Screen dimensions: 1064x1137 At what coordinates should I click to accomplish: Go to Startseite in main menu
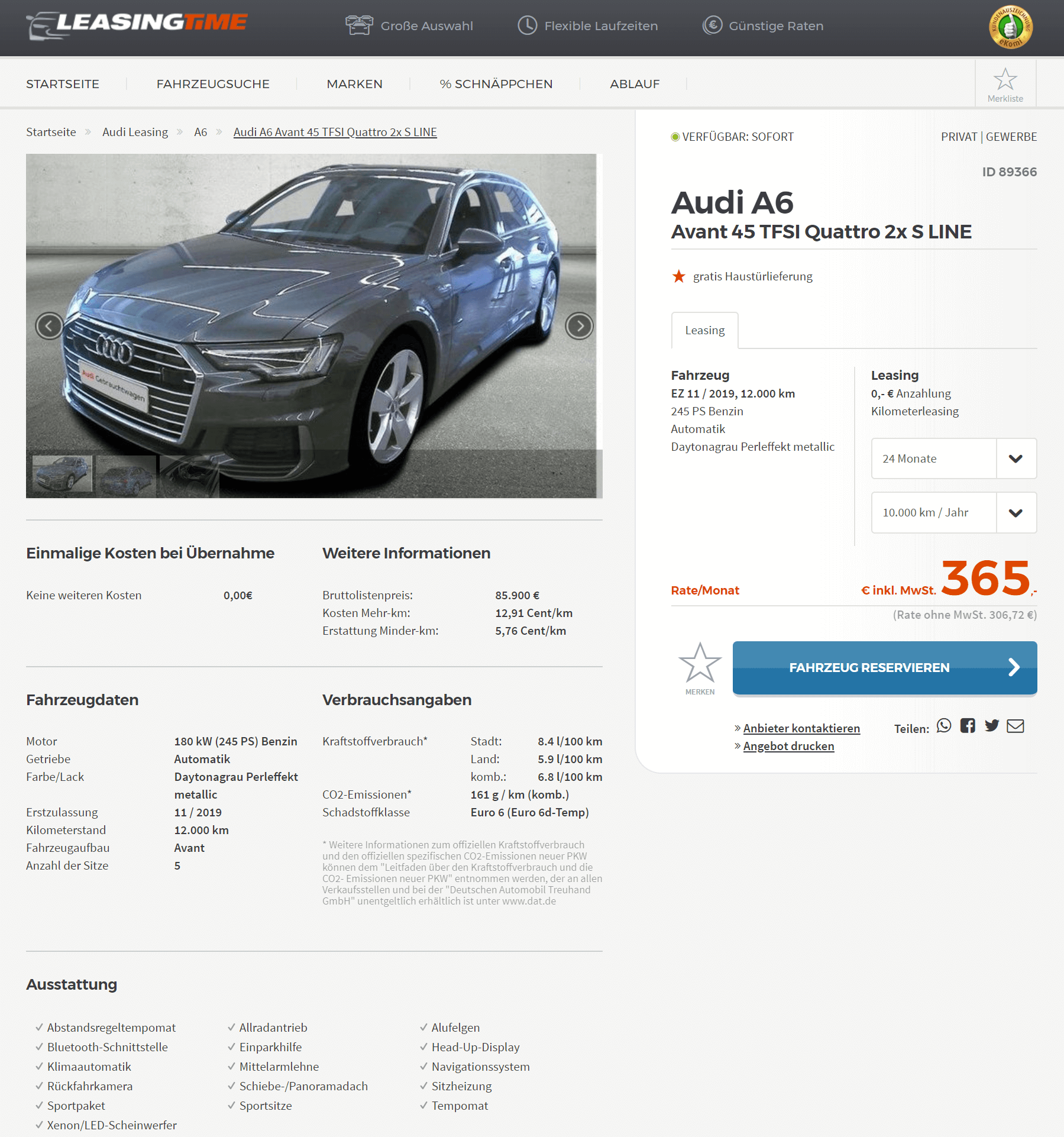(63, 84)
